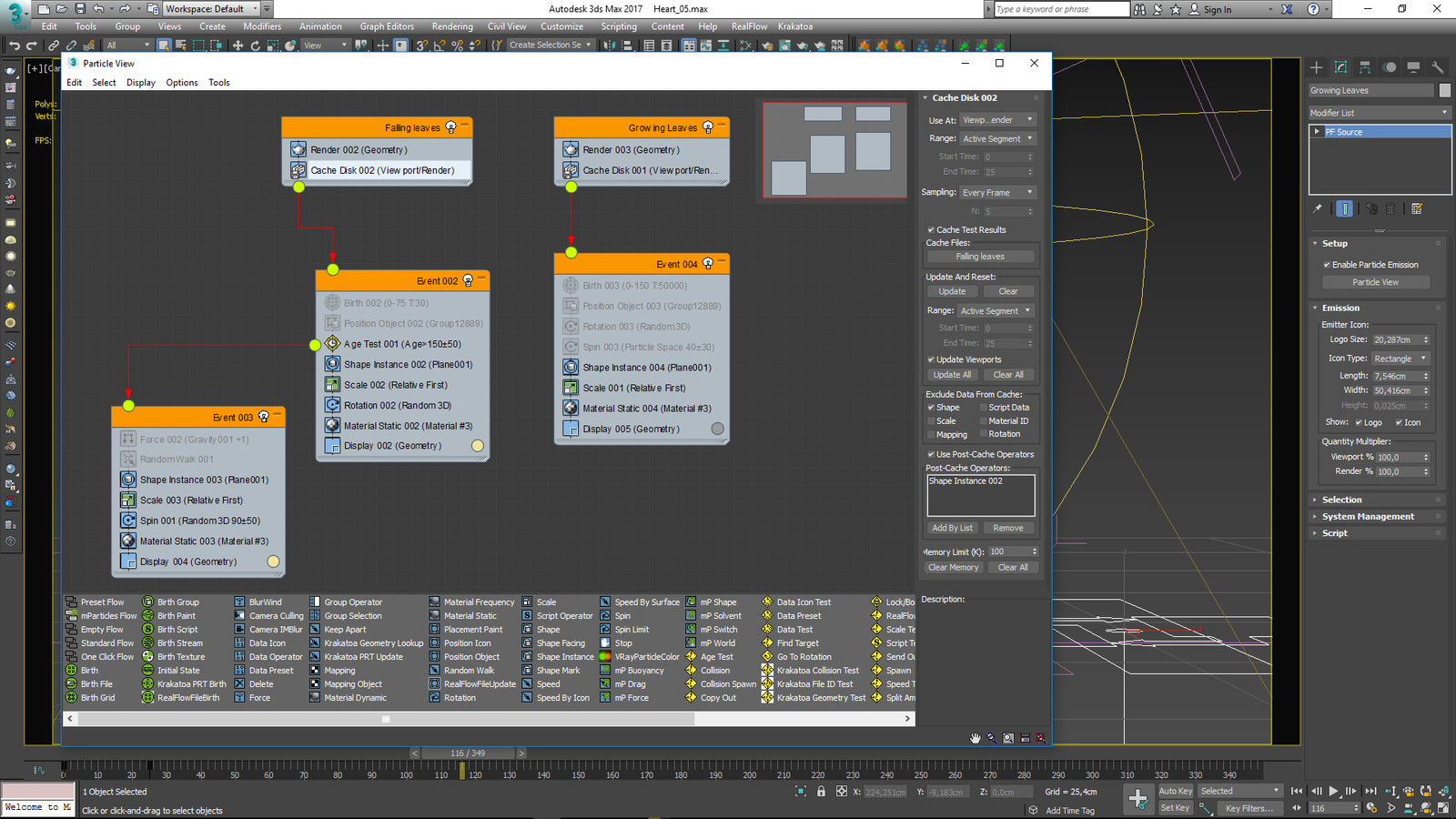
Task: Click the Play Animation button
Action: (x=1333, y=792)
